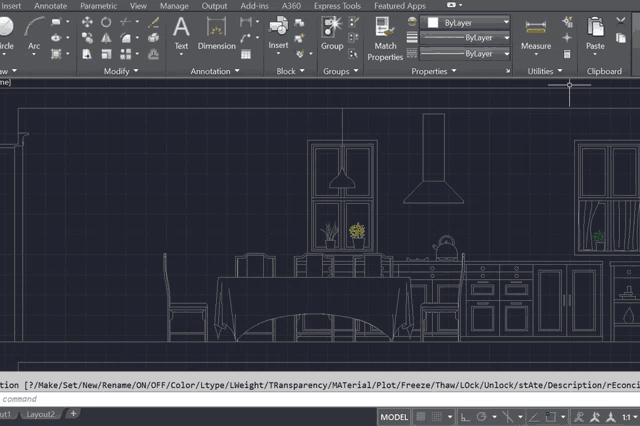Switch to the Layout2 tab
The height and width of the screenshot is (426, 640).
(40, 414)
